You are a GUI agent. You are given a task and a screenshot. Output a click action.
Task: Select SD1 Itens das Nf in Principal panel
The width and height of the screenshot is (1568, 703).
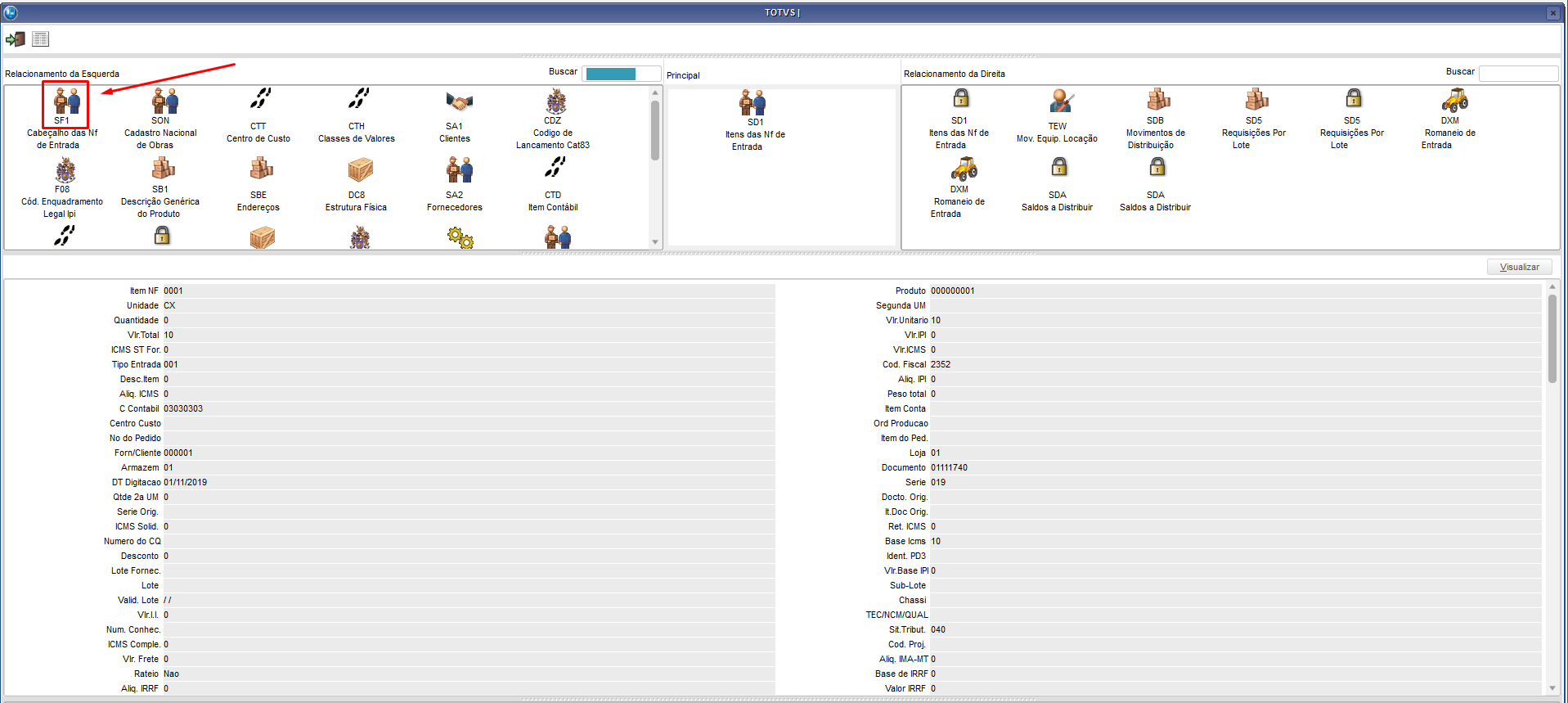click(752, 102)
